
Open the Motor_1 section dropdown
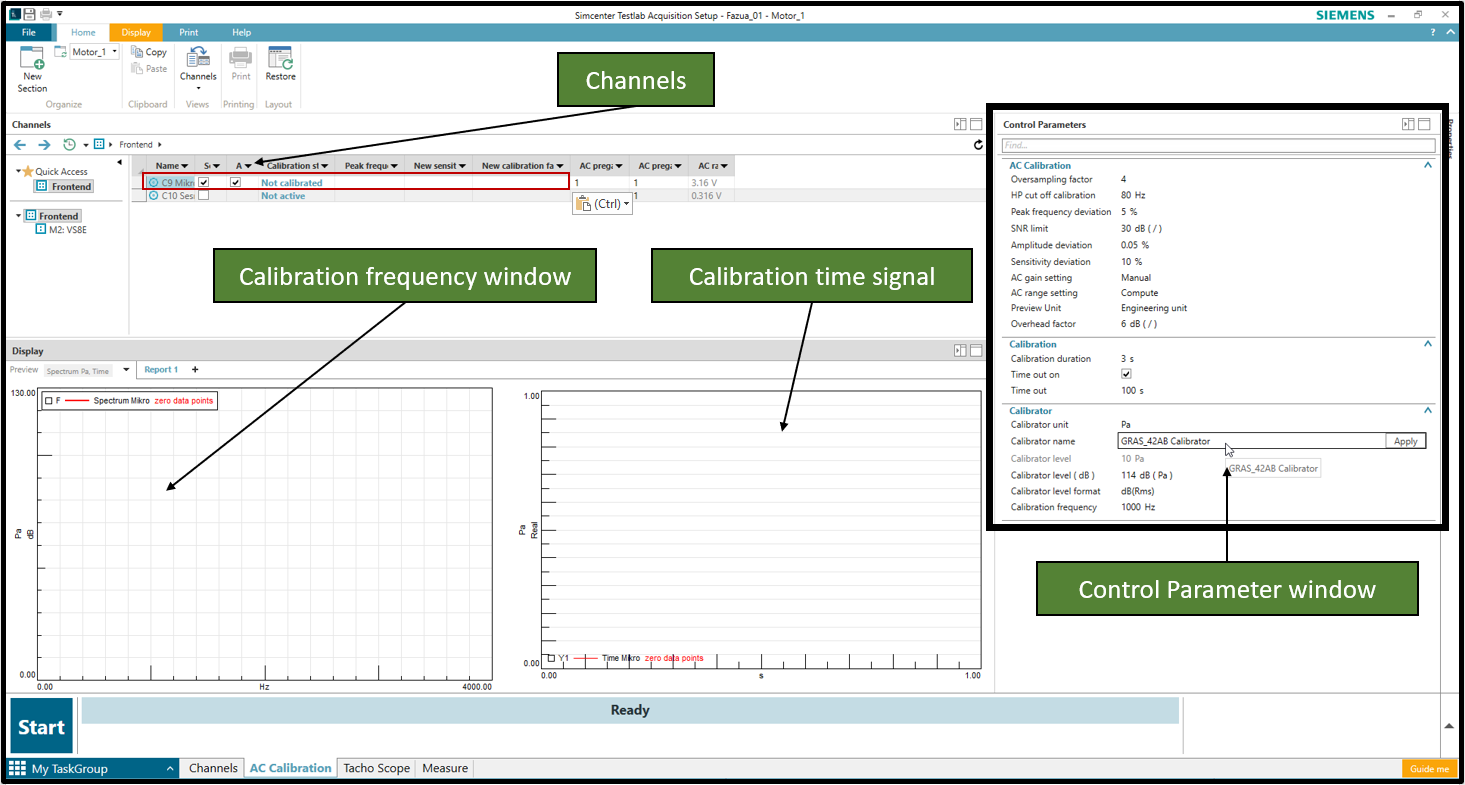[x=114, y=51]
